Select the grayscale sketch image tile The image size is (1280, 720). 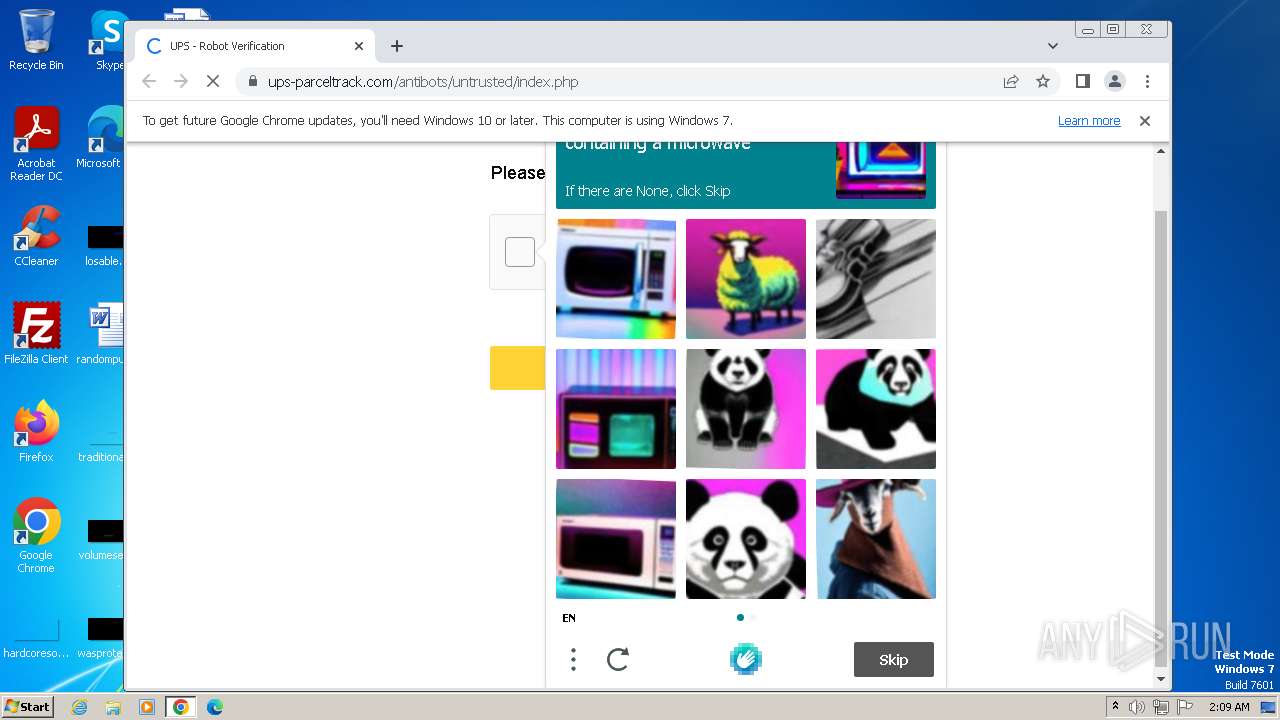pos(876,279)
